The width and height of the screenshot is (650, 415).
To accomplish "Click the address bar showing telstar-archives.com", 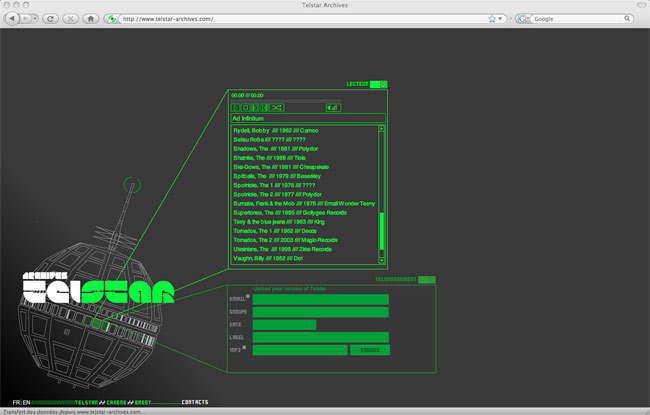I will click(305, 19).
